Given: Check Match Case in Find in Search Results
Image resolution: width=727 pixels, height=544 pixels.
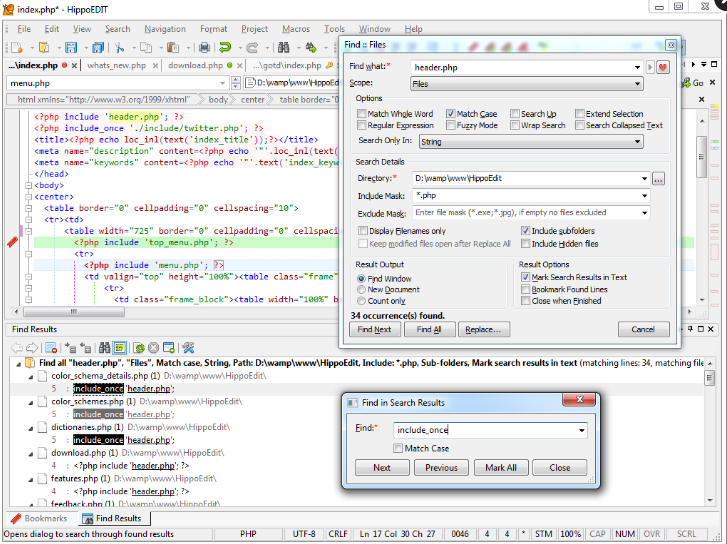Looking at the screenshot, I should click(398, 448).
